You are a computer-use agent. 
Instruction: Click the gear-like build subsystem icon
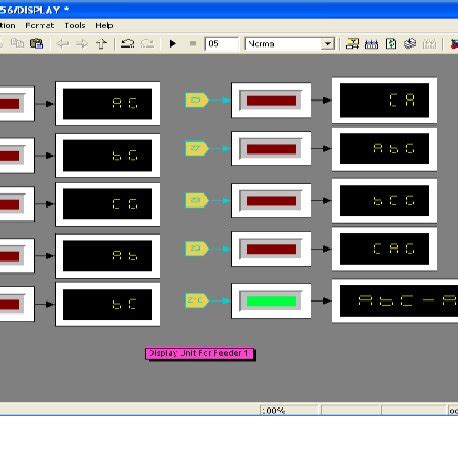point(410,44)
